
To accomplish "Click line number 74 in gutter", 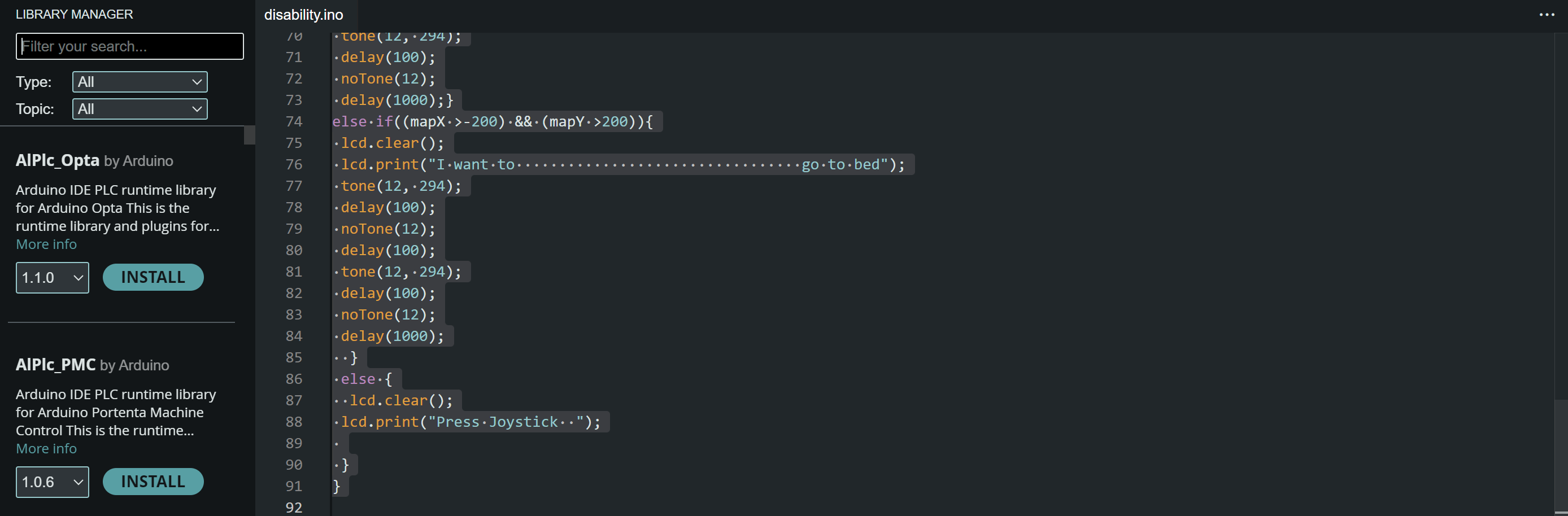I will click(294, 122).
